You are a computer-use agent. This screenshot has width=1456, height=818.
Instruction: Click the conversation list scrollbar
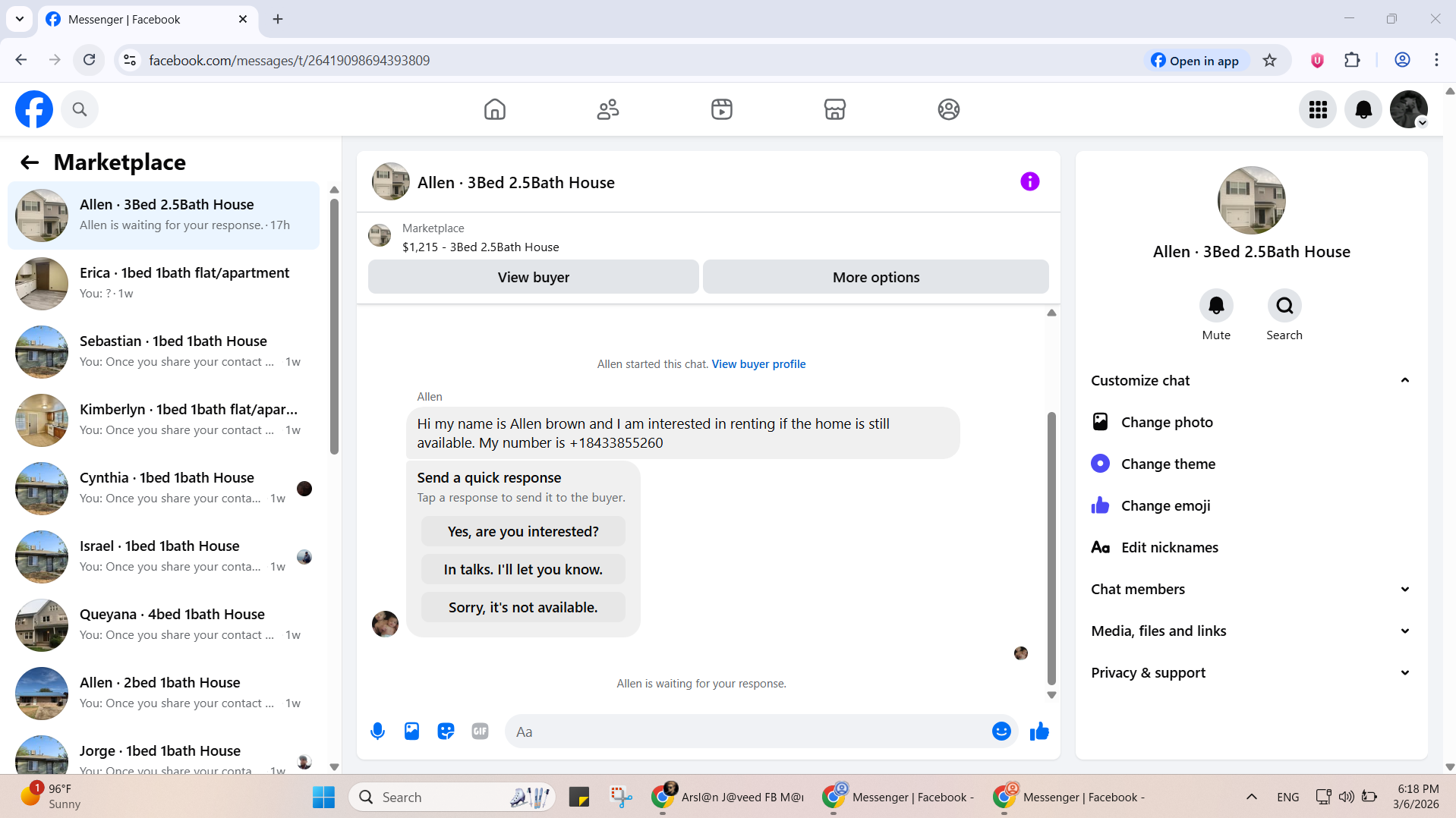coord(334,326)
